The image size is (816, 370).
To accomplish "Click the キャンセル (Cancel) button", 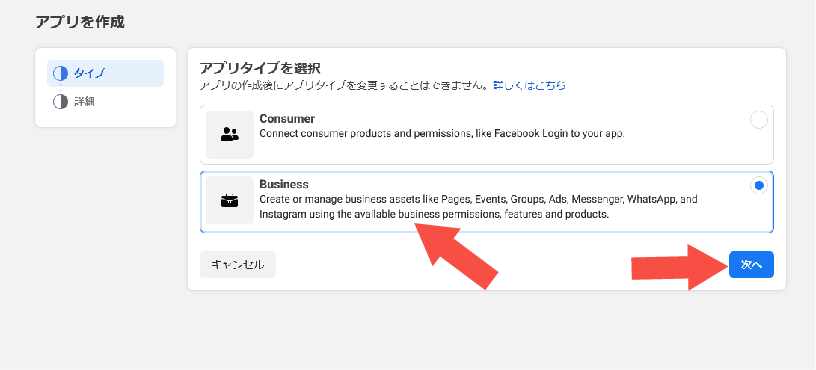I will tap(237, 265).
